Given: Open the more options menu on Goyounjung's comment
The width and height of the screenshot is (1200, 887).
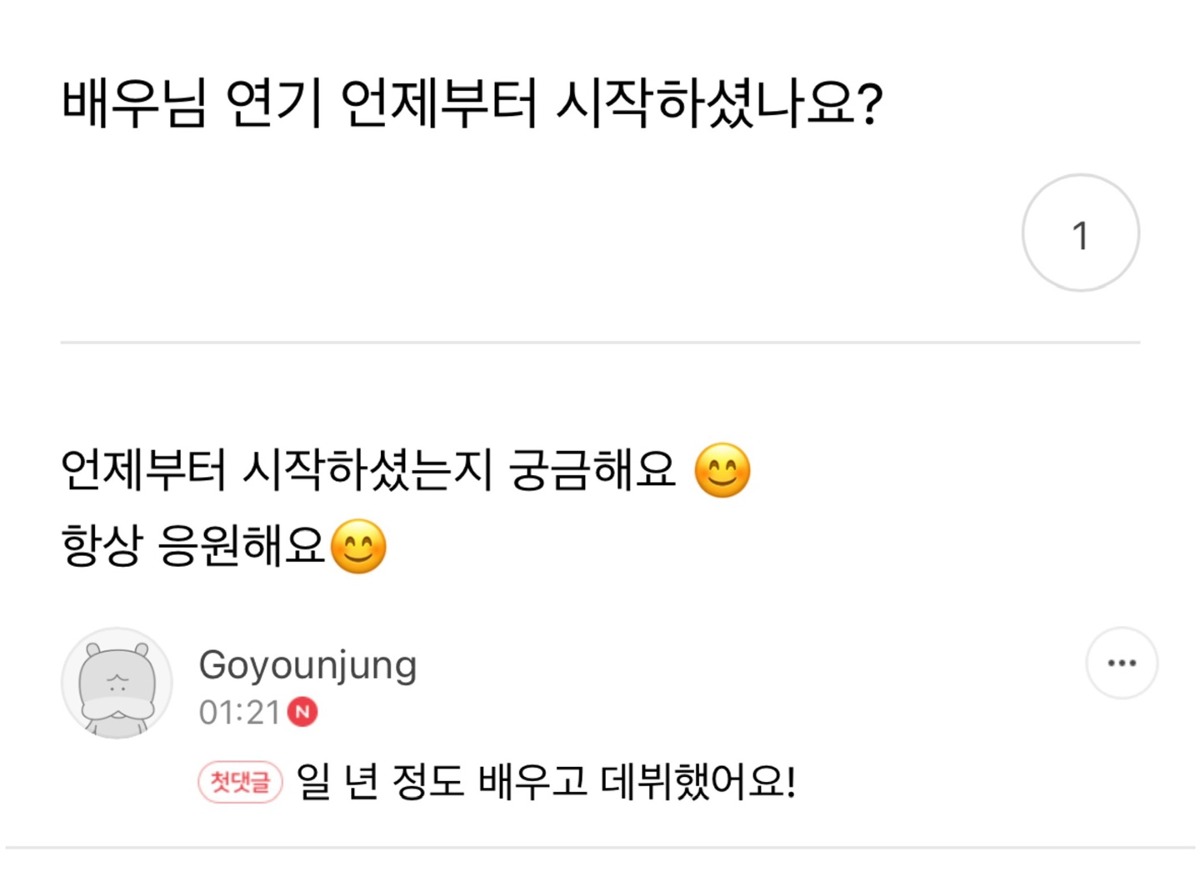Looking at the screenshot, I should click(1121, 662).
